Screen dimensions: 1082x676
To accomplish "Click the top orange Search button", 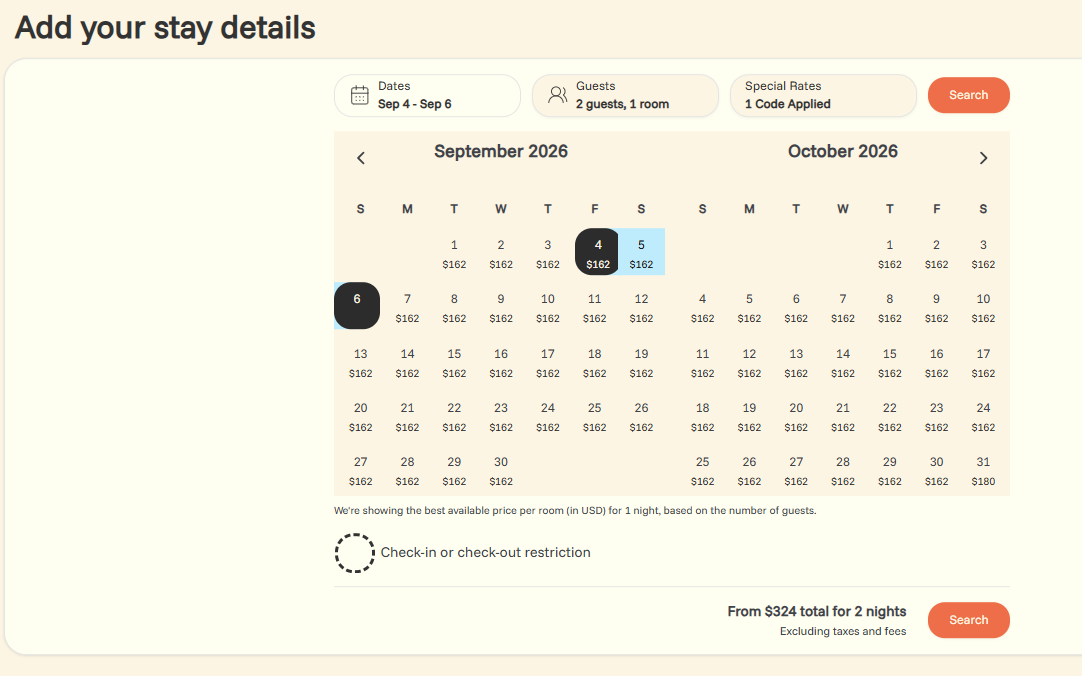I will point(968,95).
